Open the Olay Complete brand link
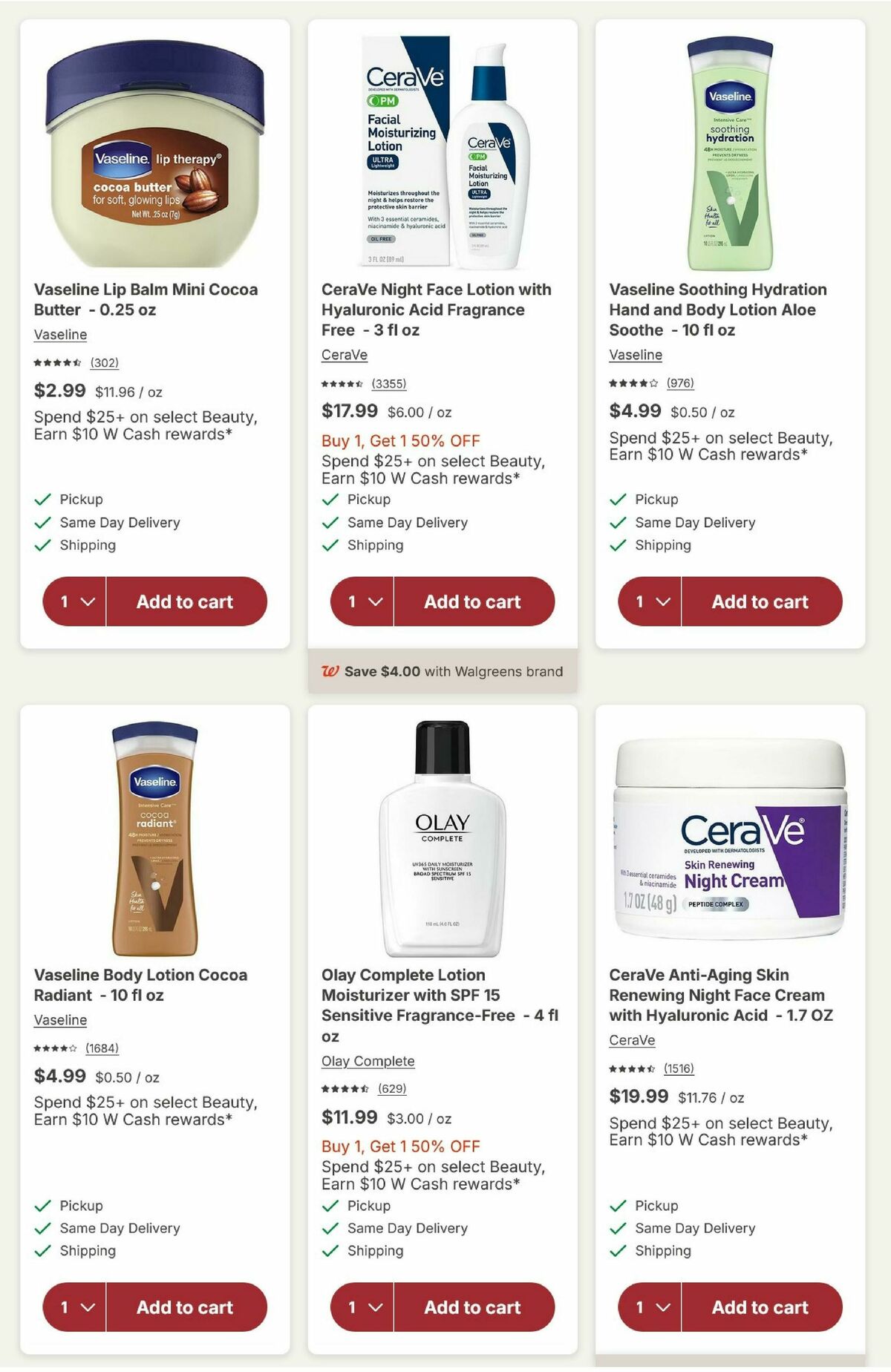Viewport: 891px width, 1372px height. pyautogui.click(x=368, y=1061)
